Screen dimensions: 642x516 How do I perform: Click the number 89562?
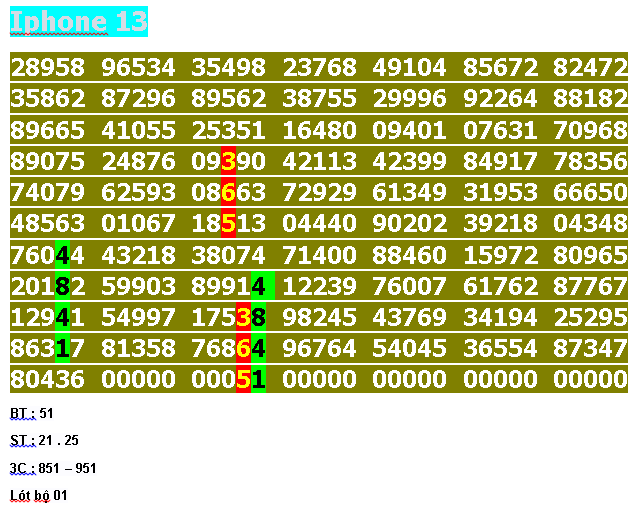pyautogui.click(x=228, y=98)
